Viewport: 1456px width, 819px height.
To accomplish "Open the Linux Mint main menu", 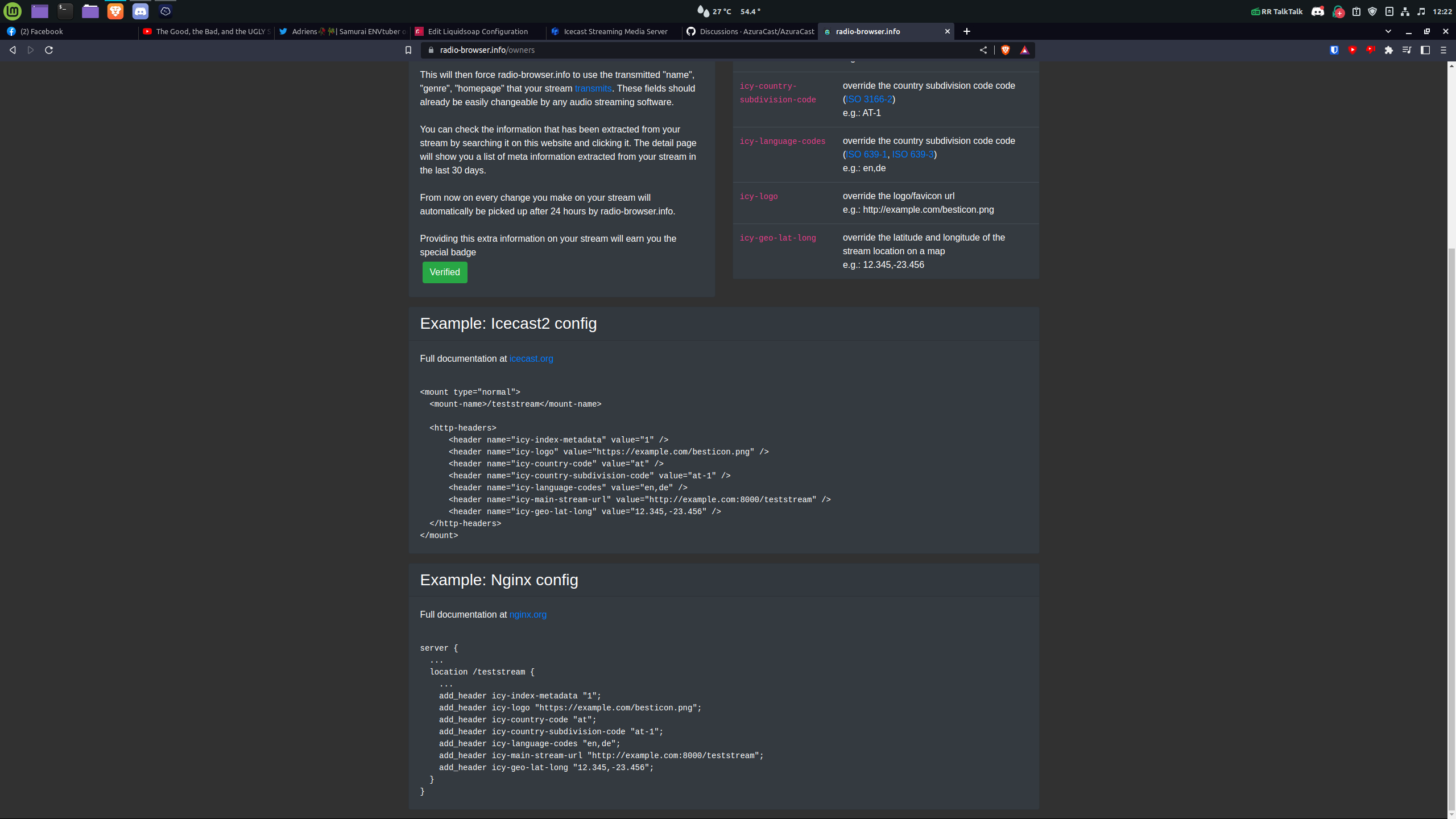I will pos(12,11).
